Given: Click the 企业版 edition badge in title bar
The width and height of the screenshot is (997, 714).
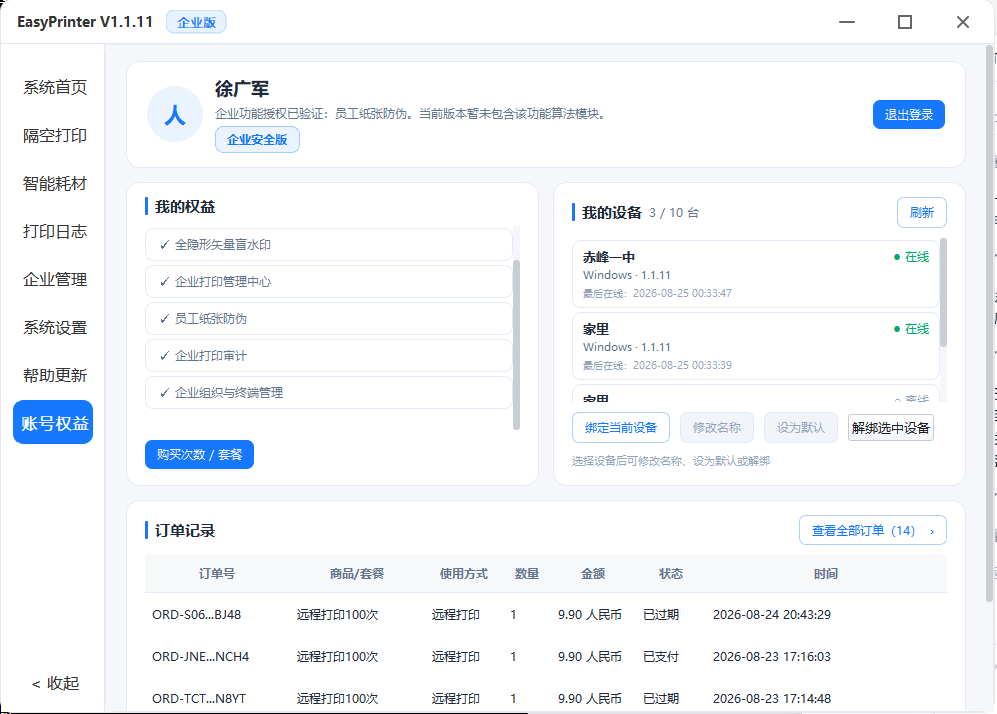Looking at the screenshot, I should (196, 22).
